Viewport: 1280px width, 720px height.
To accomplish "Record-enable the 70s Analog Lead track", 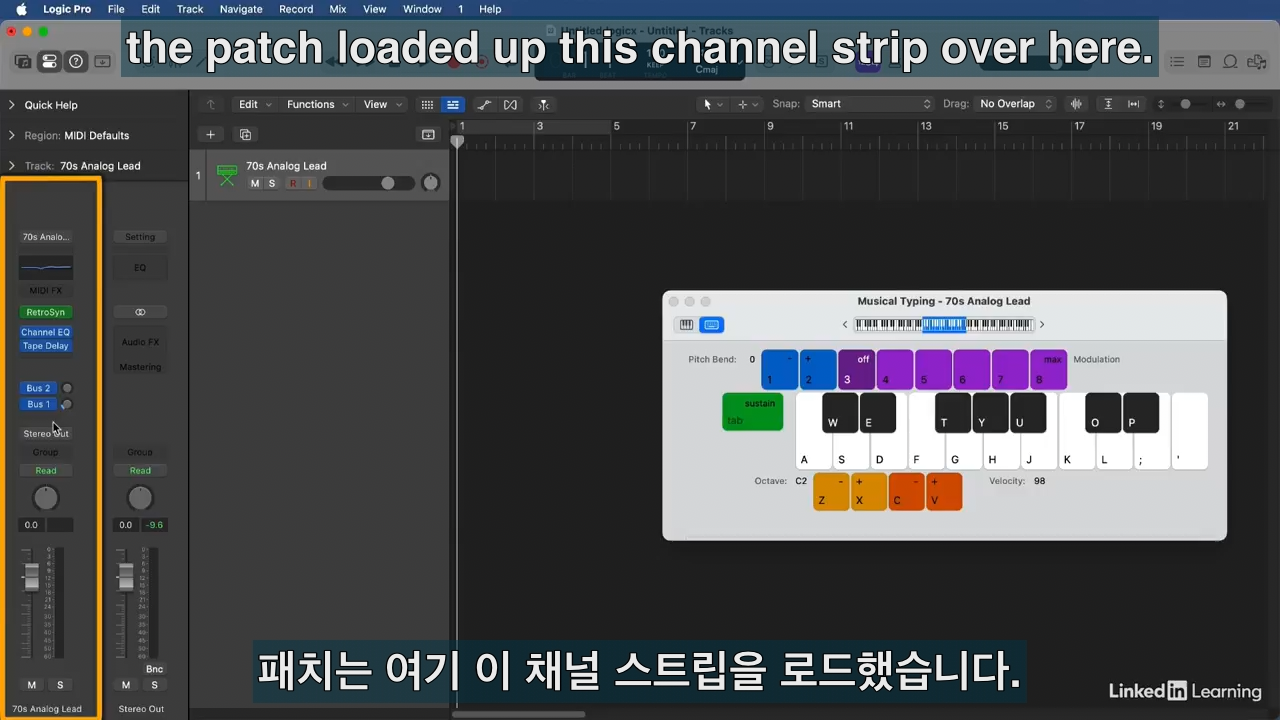I will tap(293, 183).
